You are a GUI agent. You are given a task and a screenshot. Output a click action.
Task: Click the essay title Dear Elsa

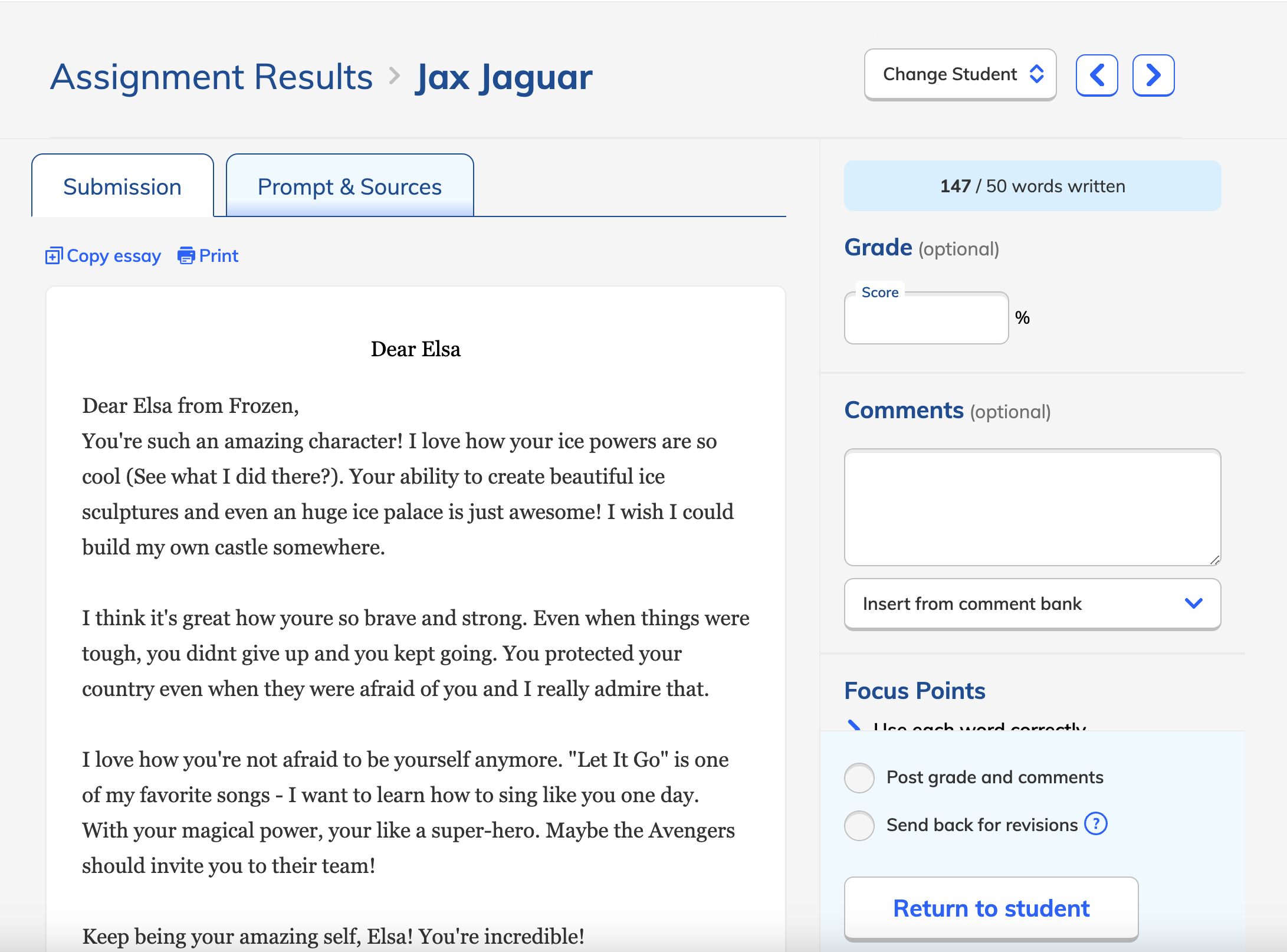point(415,349)
